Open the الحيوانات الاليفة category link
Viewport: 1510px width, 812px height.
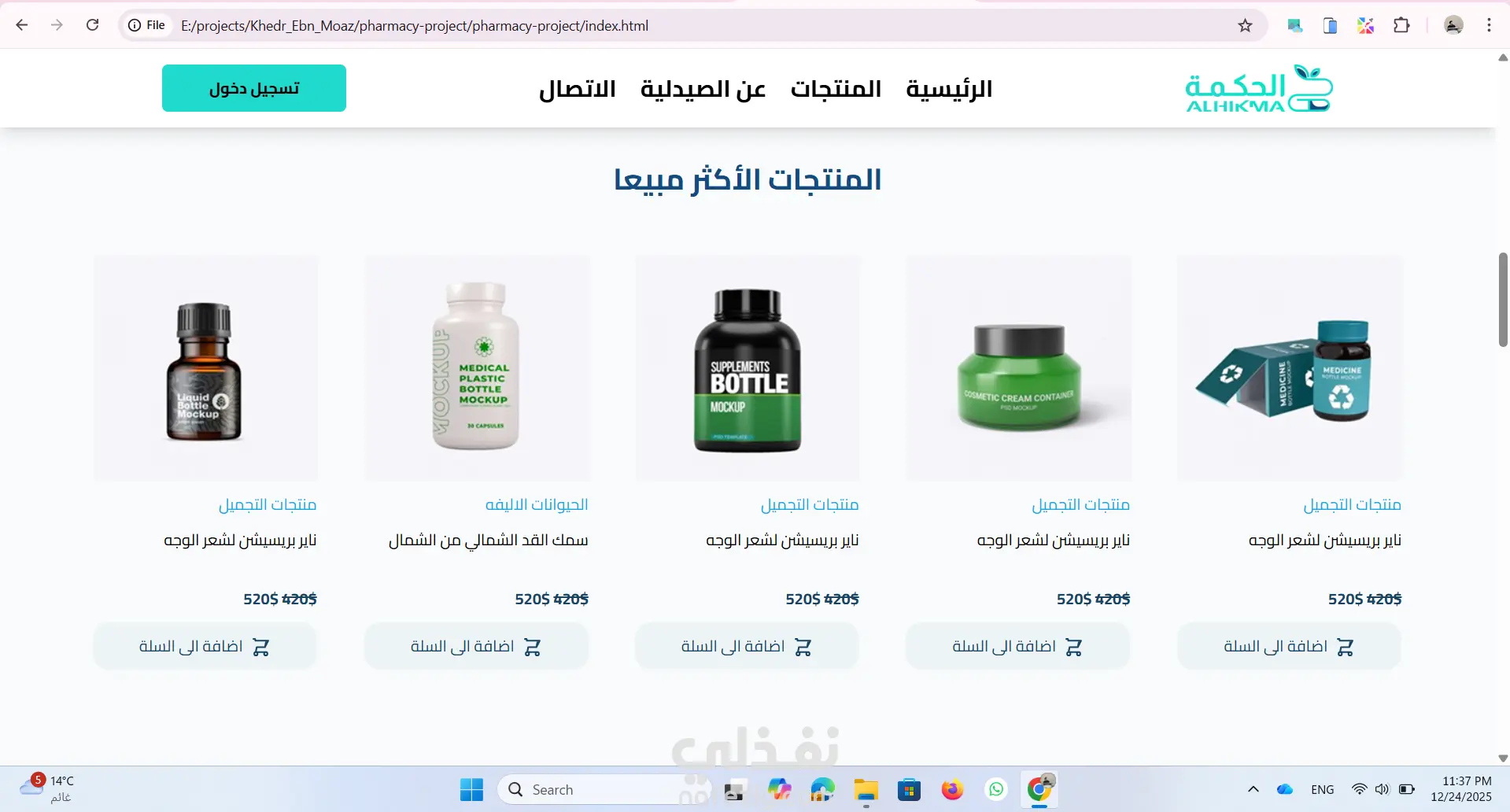tap(537, 504)
